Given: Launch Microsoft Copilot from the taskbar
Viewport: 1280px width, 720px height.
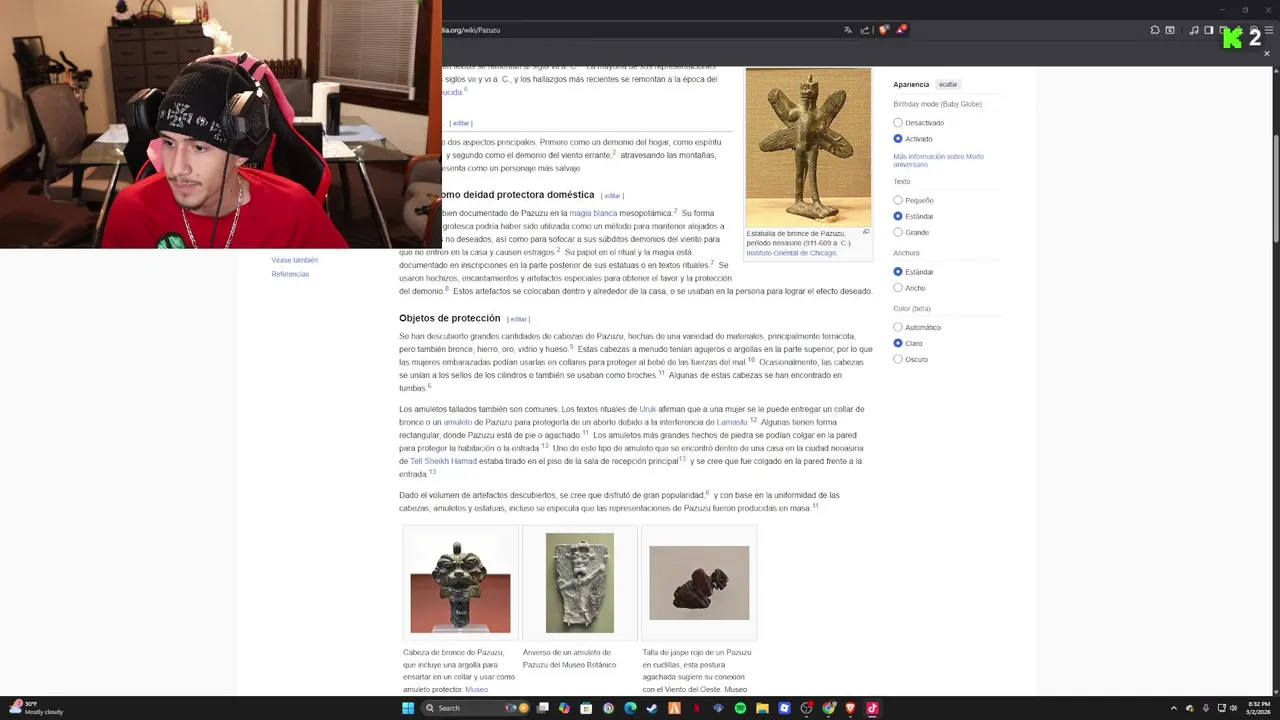Looking at the screenshot, I should pyautogui.click(x=564, y=708).
